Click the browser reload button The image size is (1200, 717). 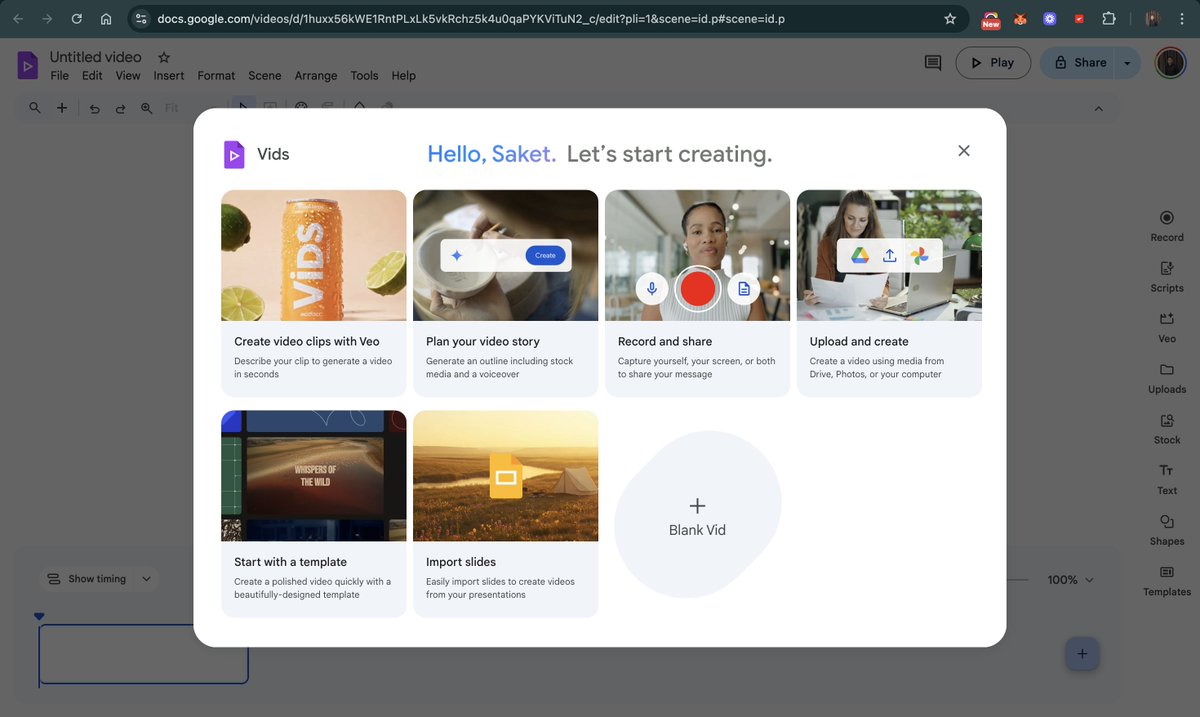77,18
